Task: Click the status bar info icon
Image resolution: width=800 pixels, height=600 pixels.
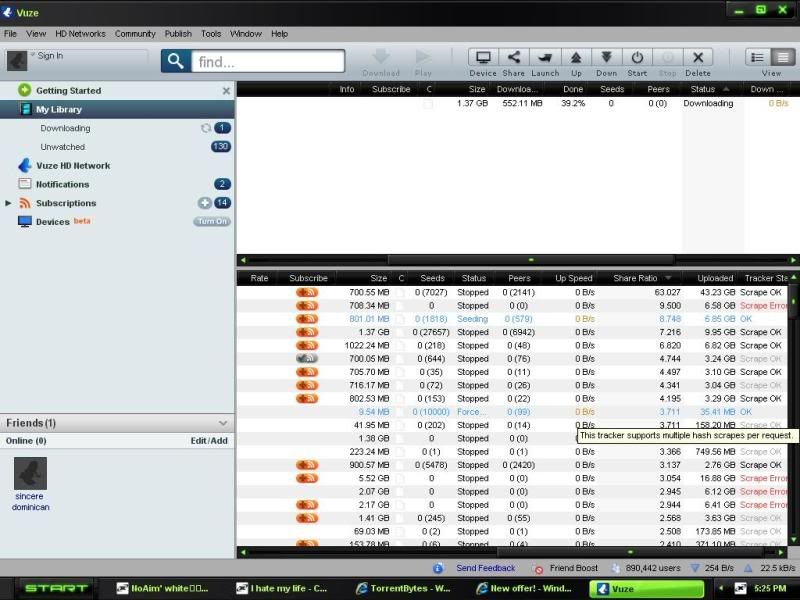Action: click(438, 568)
